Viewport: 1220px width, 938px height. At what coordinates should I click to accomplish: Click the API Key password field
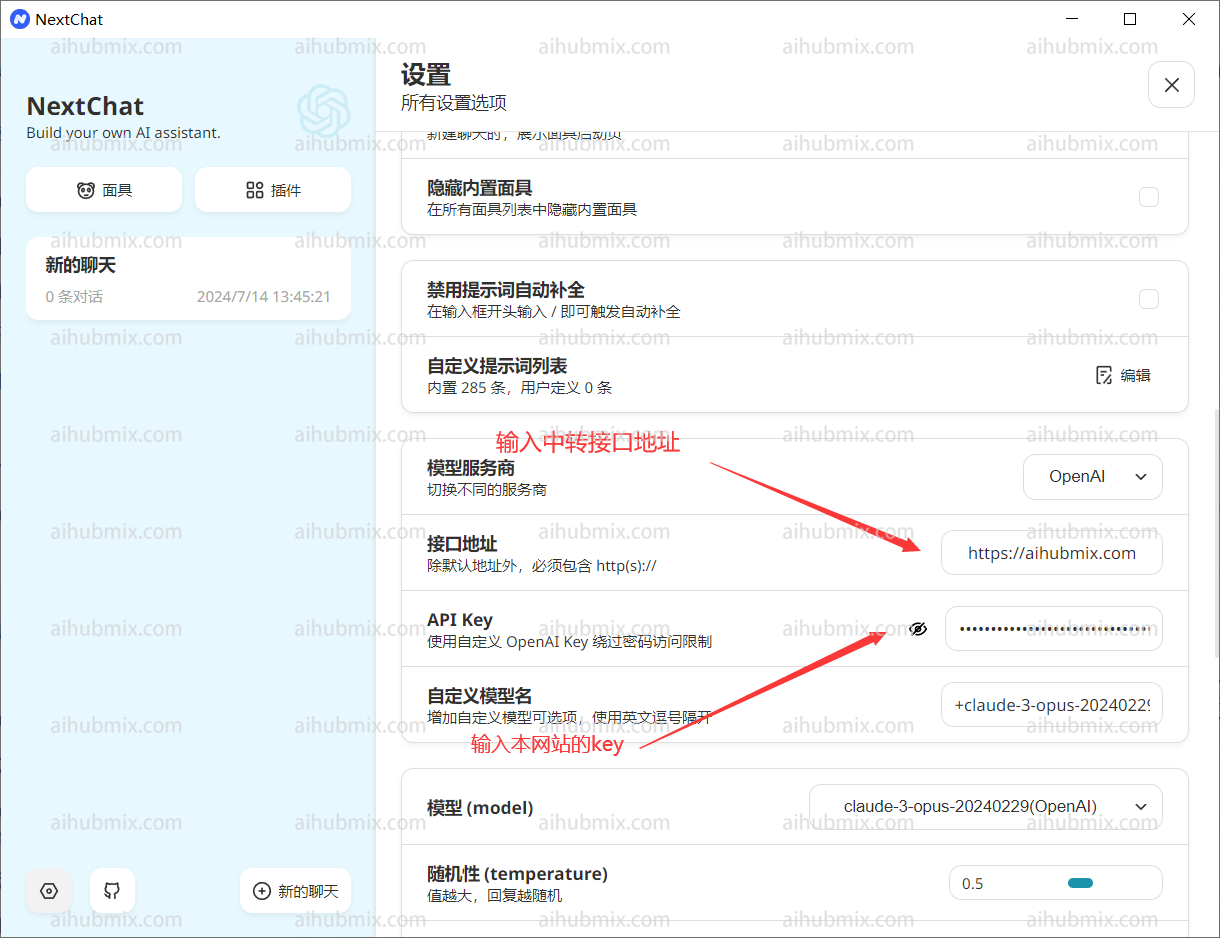pyautogui.click(x=1054, y=629)
